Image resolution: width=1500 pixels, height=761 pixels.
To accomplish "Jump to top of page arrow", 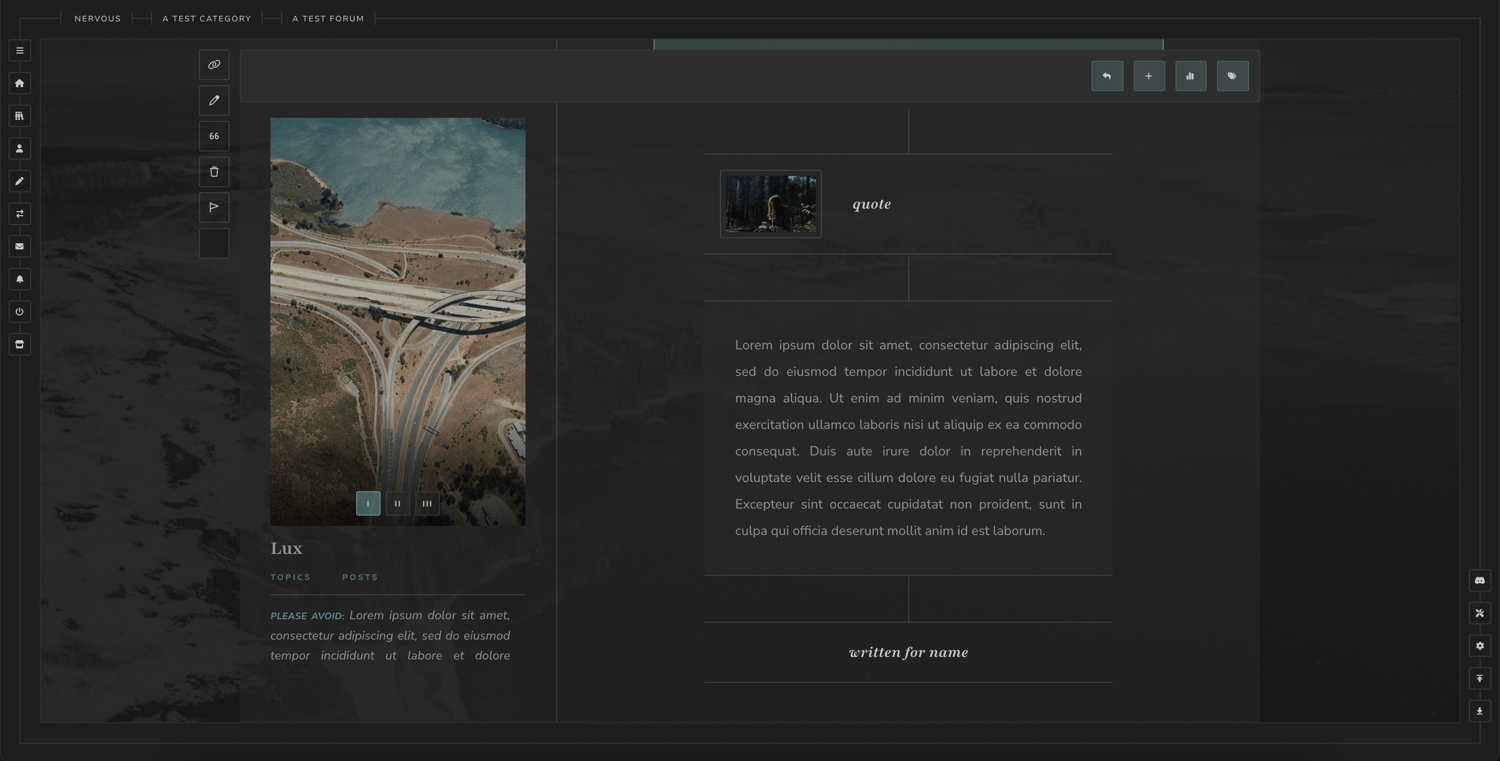I will click(1480, 678).
